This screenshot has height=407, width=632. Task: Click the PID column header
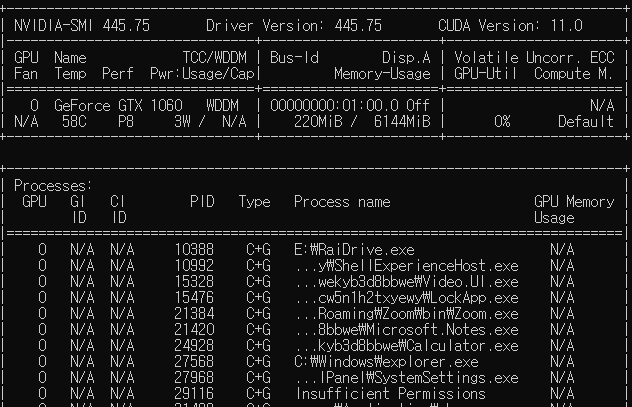pos(202,201)
